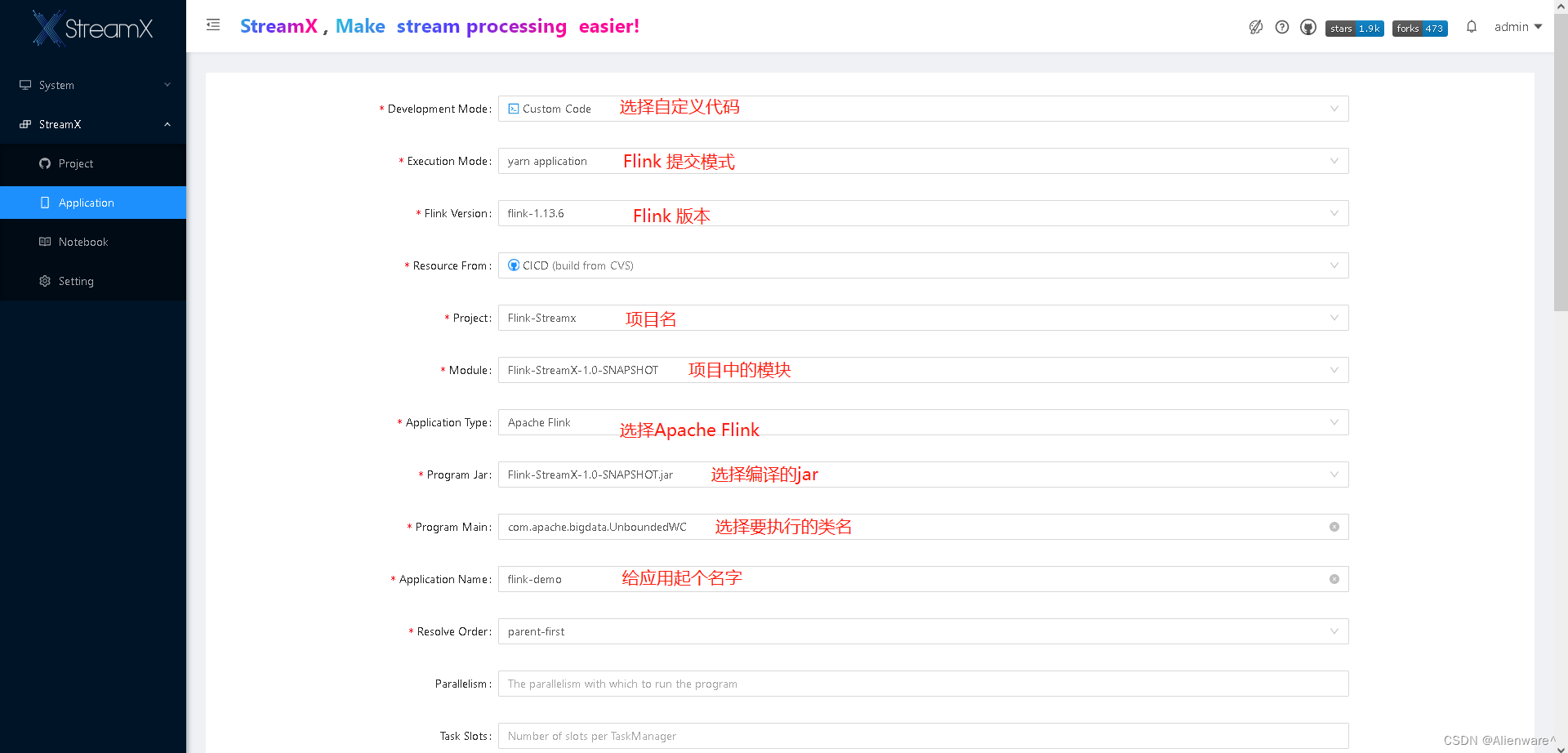Open the Flink Version dropdown
Image resolution: width=1568 pixels, height=753 pixels.
pyautogui.click(x=923, y=213)
